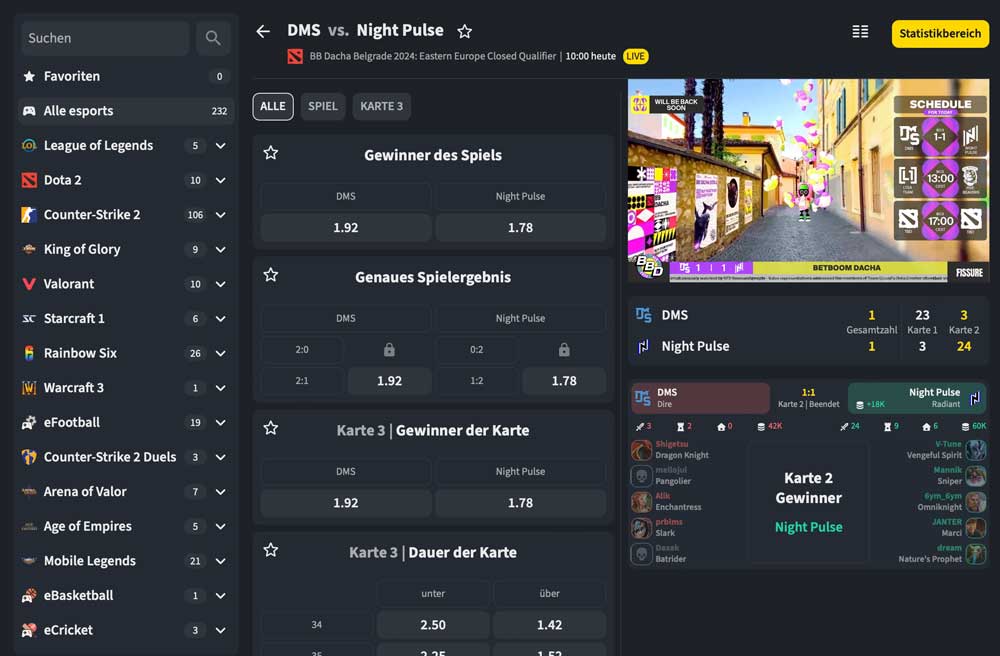1000x656 pixels.
Task: Expand the Dota 2 category chevron
Action: coord(221,180)
